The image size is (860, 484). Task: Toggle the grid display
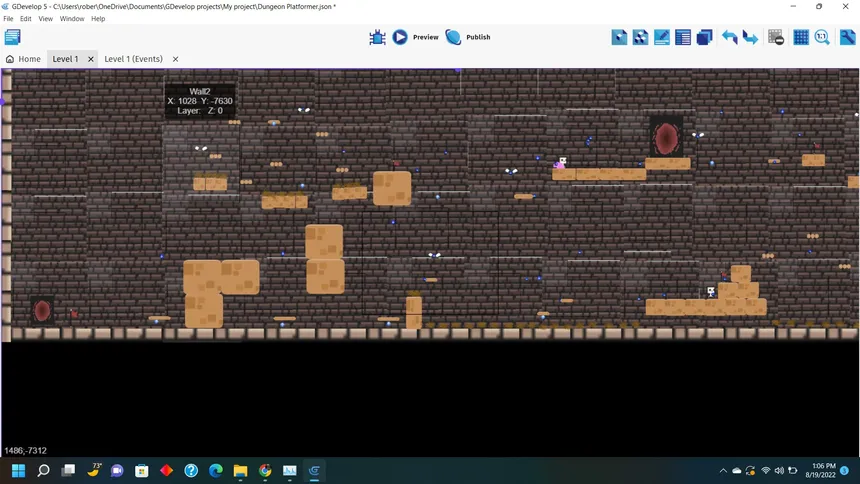801,37
